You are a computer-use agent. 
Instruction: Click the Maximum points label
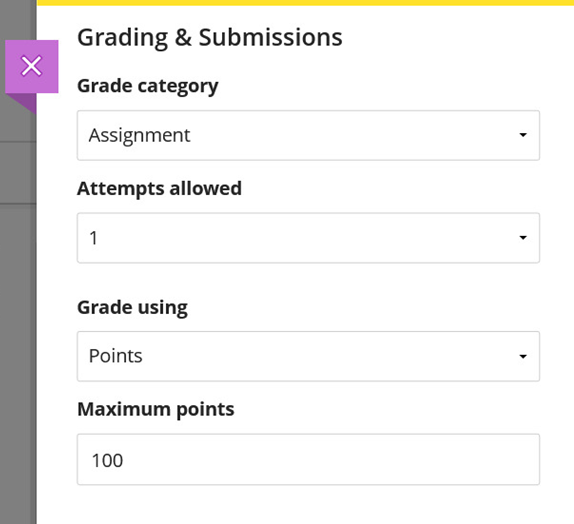[x=156, y=409]
